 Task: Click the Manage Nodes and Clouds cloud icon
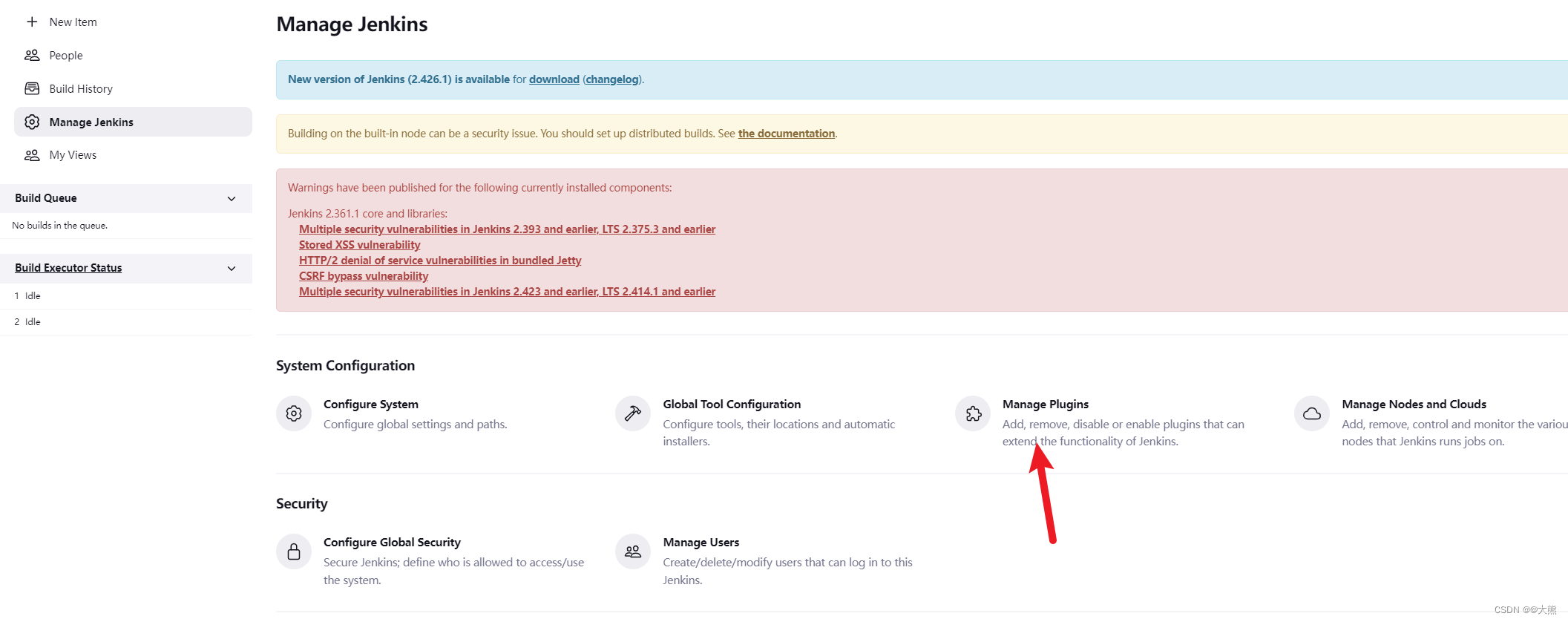pos(1312,413)
